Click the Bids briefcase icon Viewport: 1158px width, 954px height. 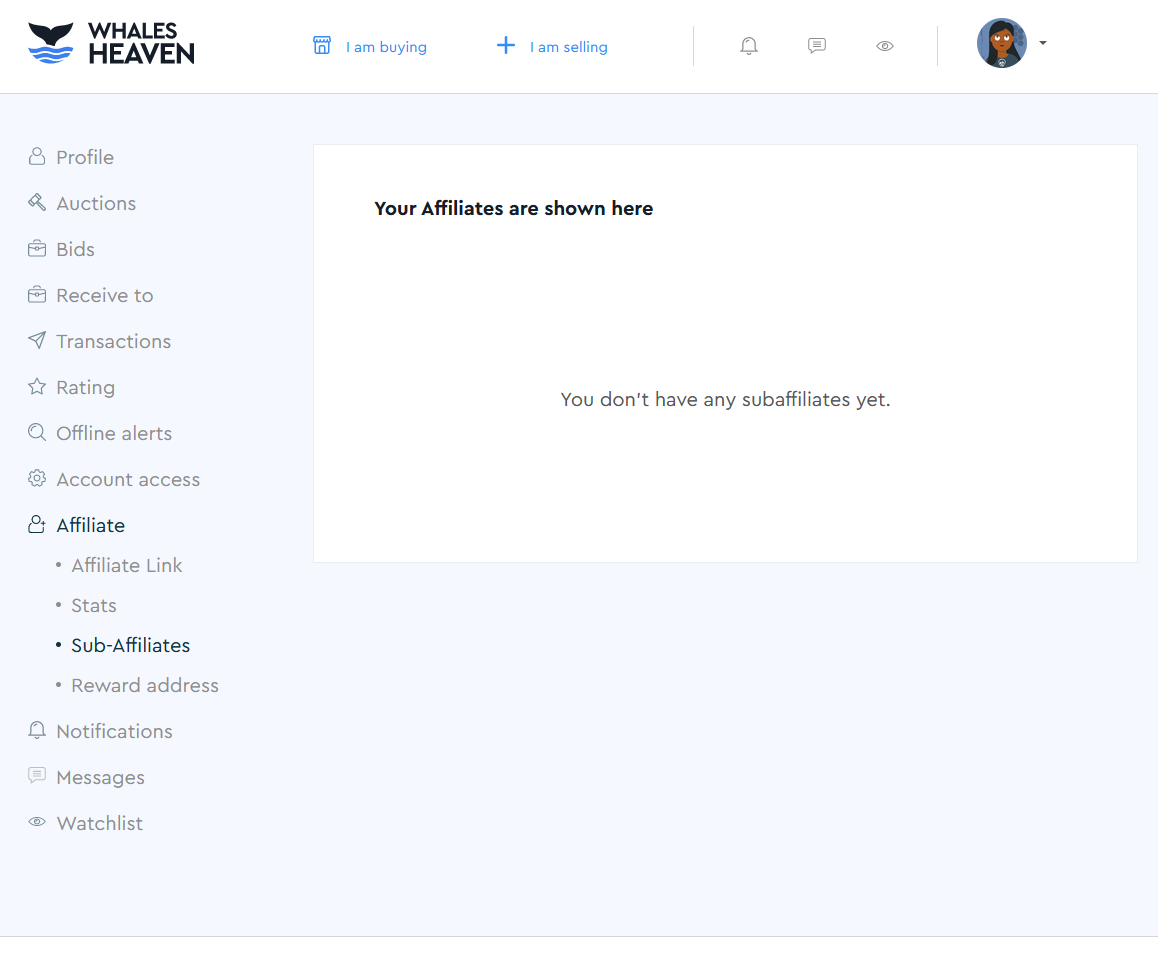pos(37,249)
